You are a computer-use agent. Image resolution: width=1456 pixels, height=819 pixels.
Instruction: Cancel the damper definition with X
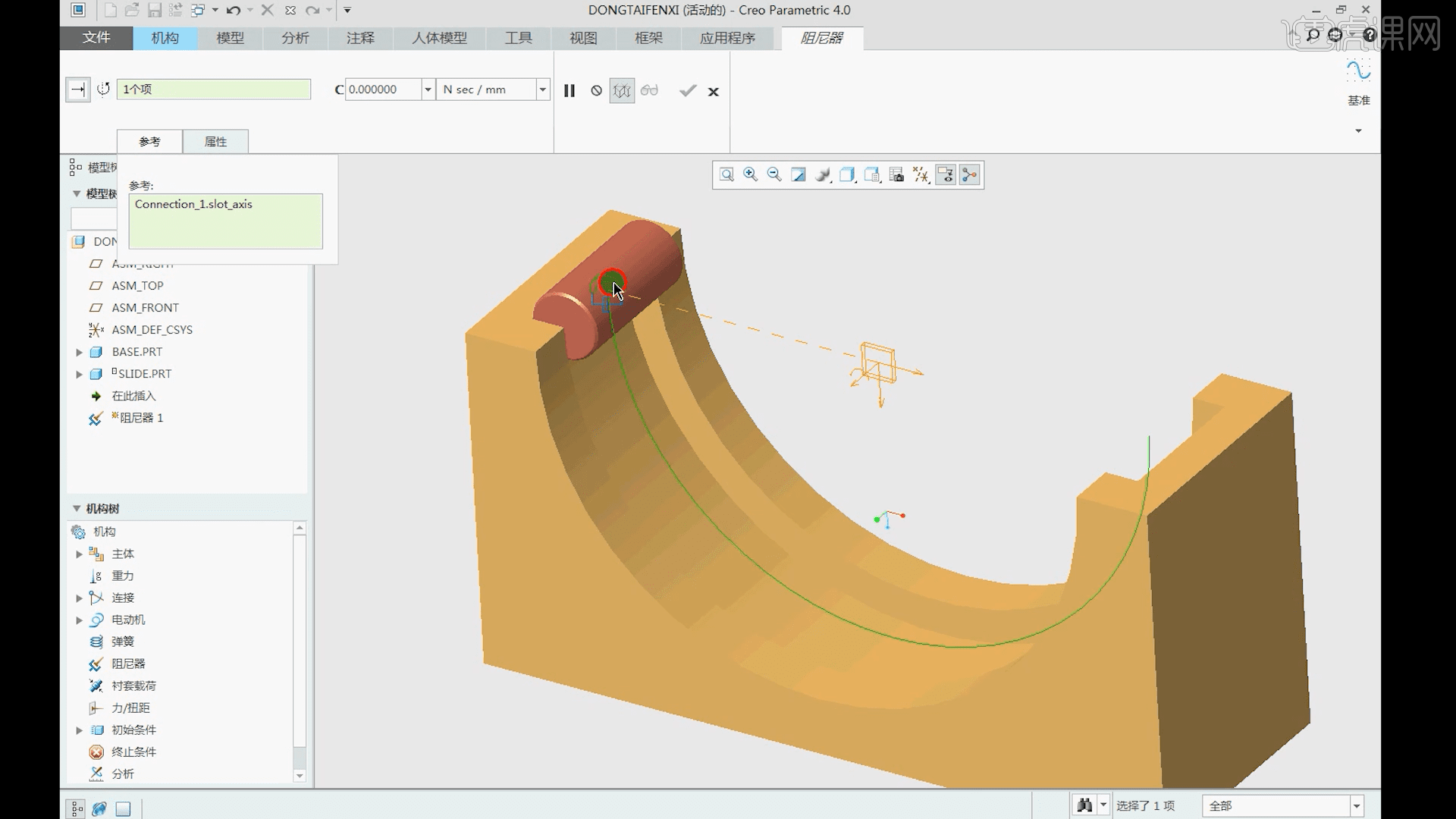[x=713, y=92]
